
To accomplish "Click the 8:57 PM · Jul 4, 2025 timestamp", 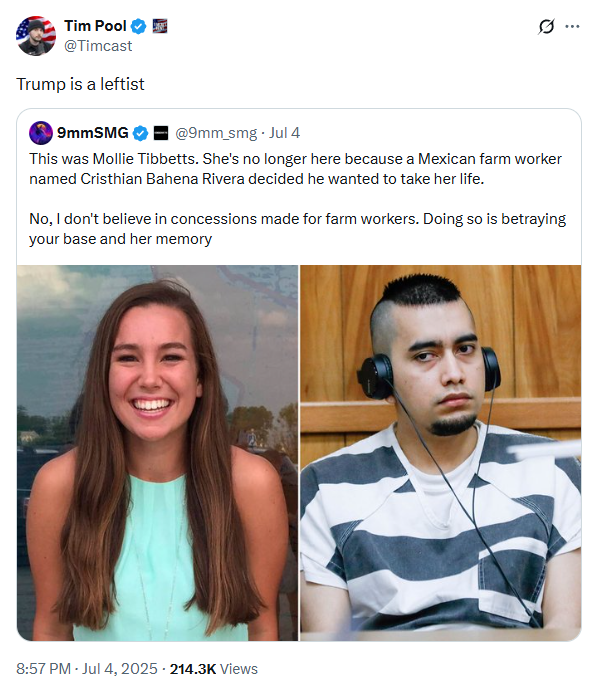I will click(87, 669).
